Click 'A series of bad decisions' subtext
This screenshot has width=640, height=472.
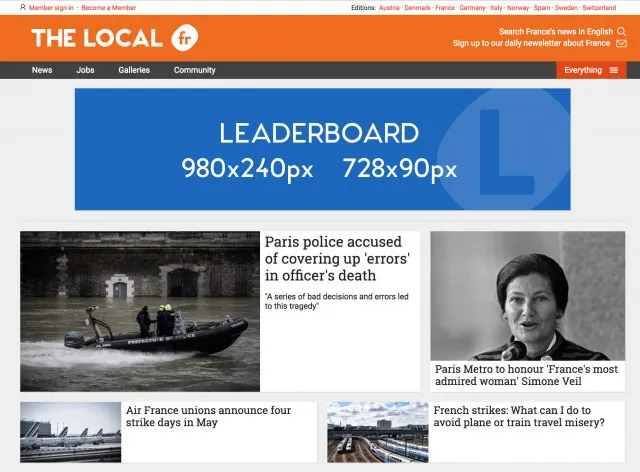(337, 301)
